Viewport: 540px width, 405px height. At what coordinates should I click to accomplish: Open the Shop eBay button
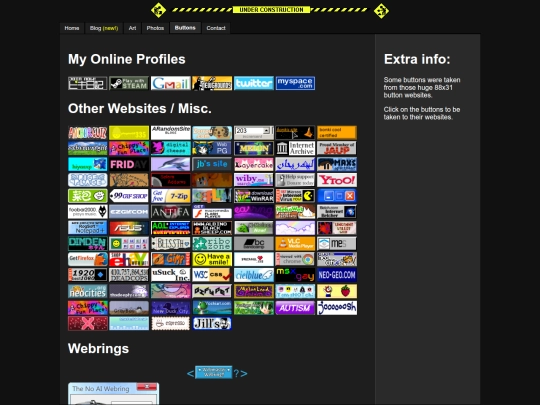pos(129,259)
